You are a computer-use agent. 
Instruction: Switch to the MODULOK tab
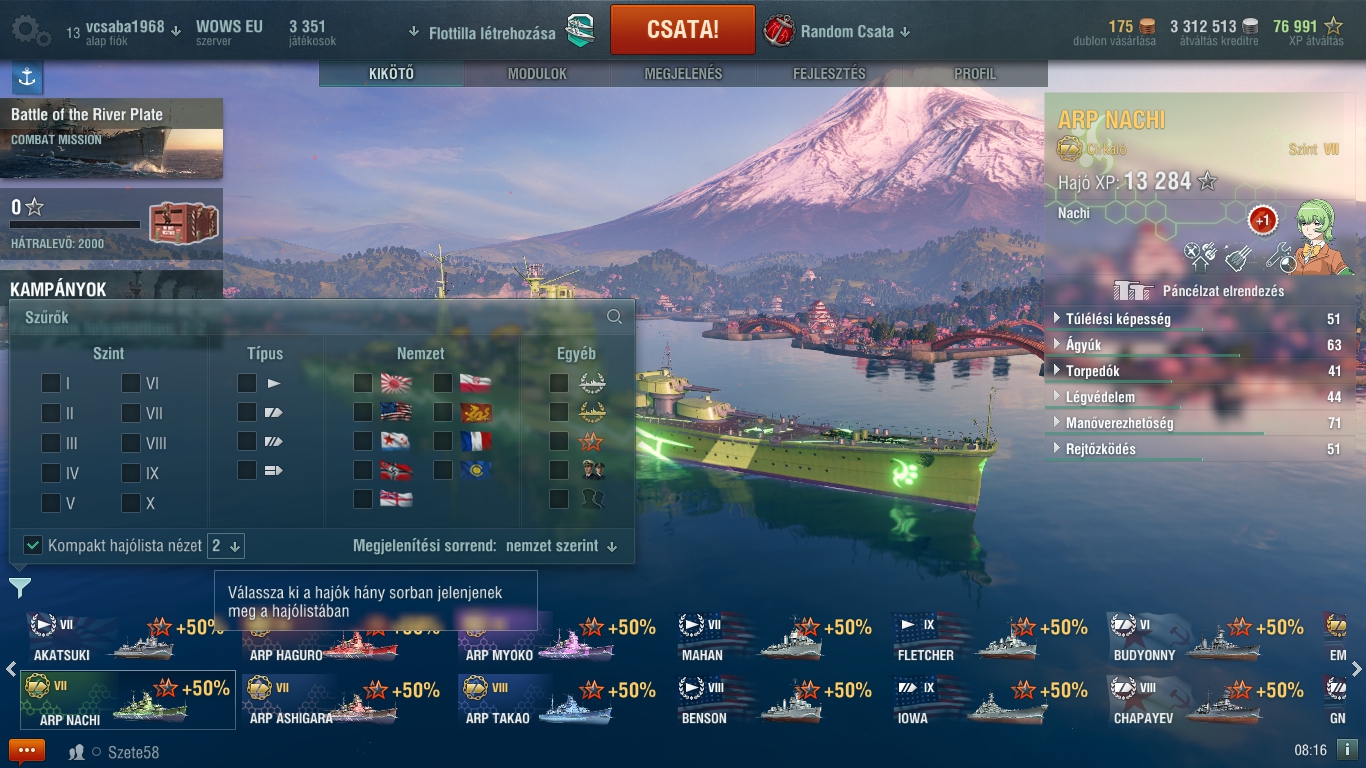coord(537,74)
